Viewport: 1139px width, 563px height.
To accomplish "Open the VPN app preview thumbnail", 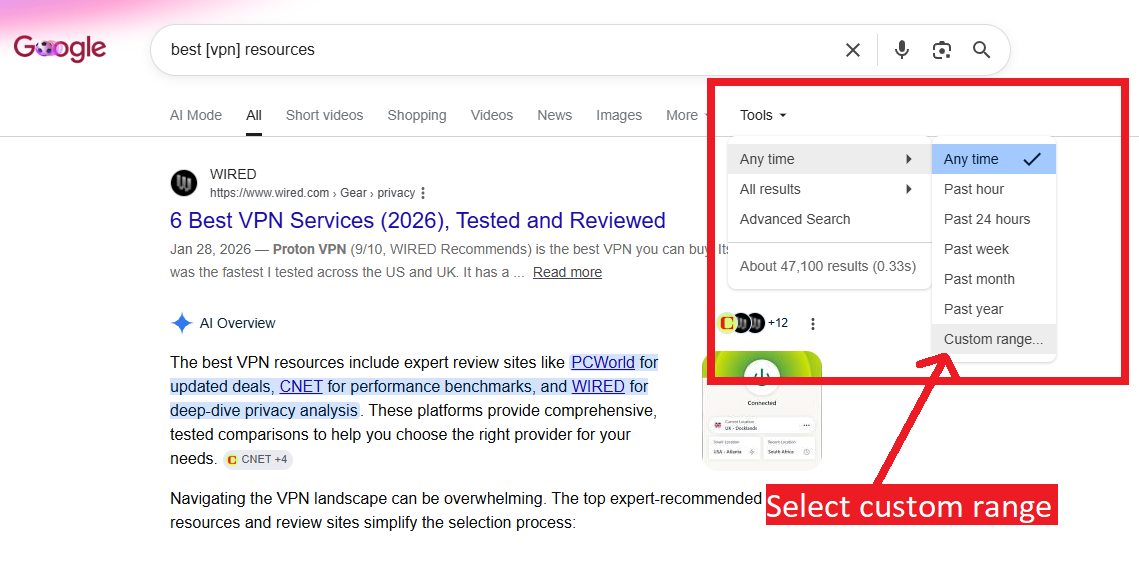I will [x=762, y=410].
